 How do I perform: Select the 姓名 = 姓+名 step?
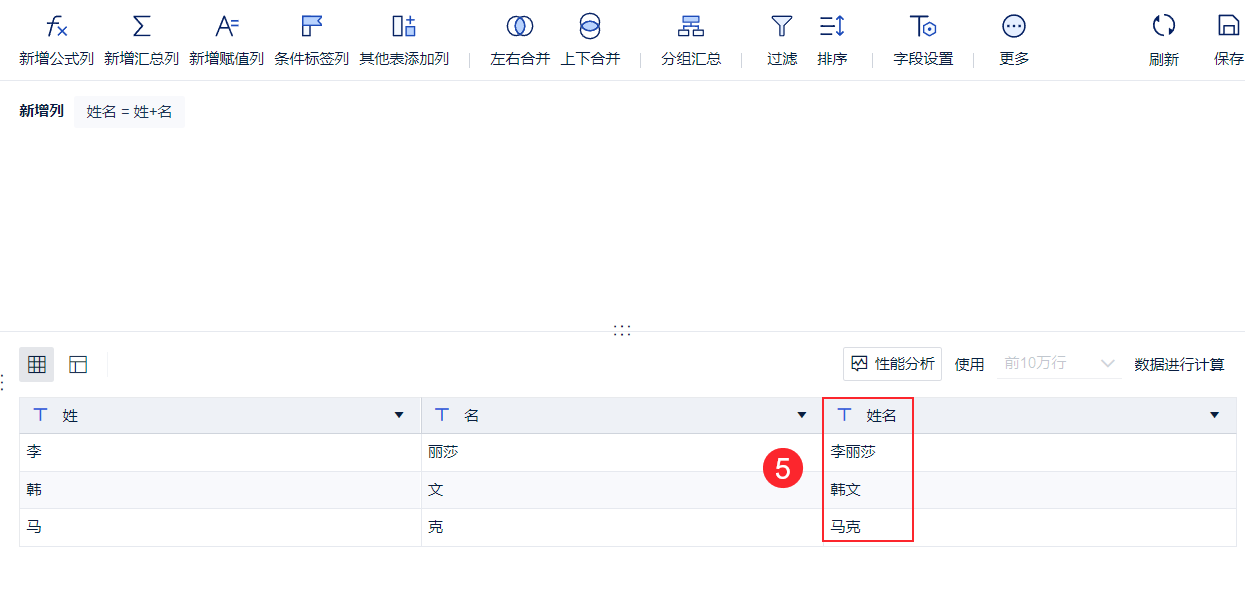(x=129, y=112)
